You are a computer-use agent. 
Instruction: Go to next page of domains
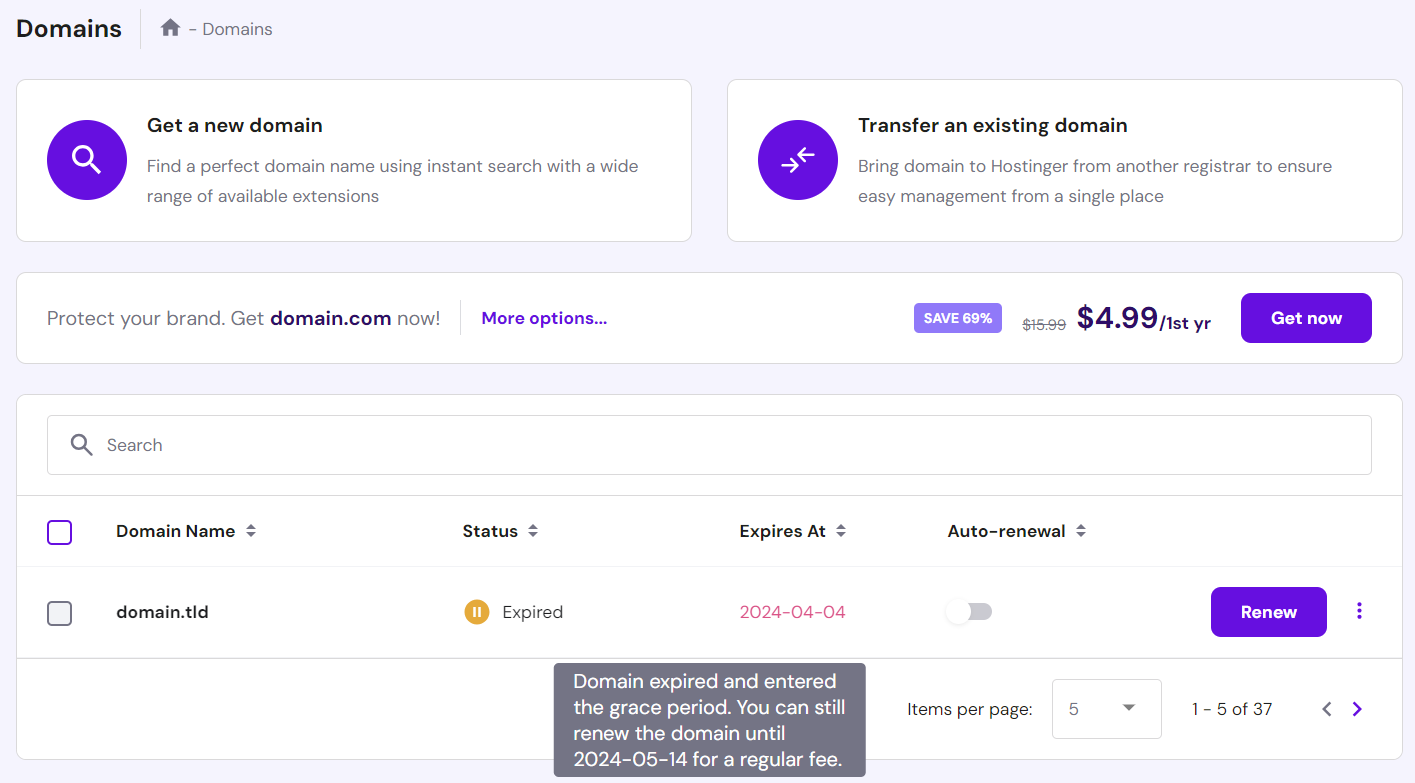(1357, 709)
